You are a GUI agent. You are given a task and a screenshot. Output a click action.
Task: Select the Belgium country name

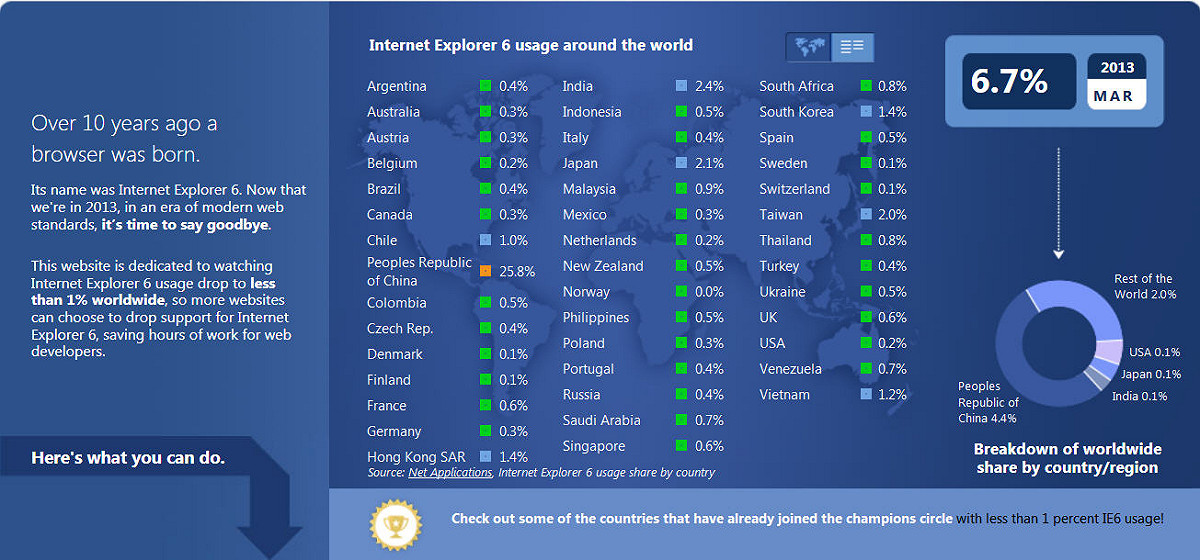[x=392, y=163]
